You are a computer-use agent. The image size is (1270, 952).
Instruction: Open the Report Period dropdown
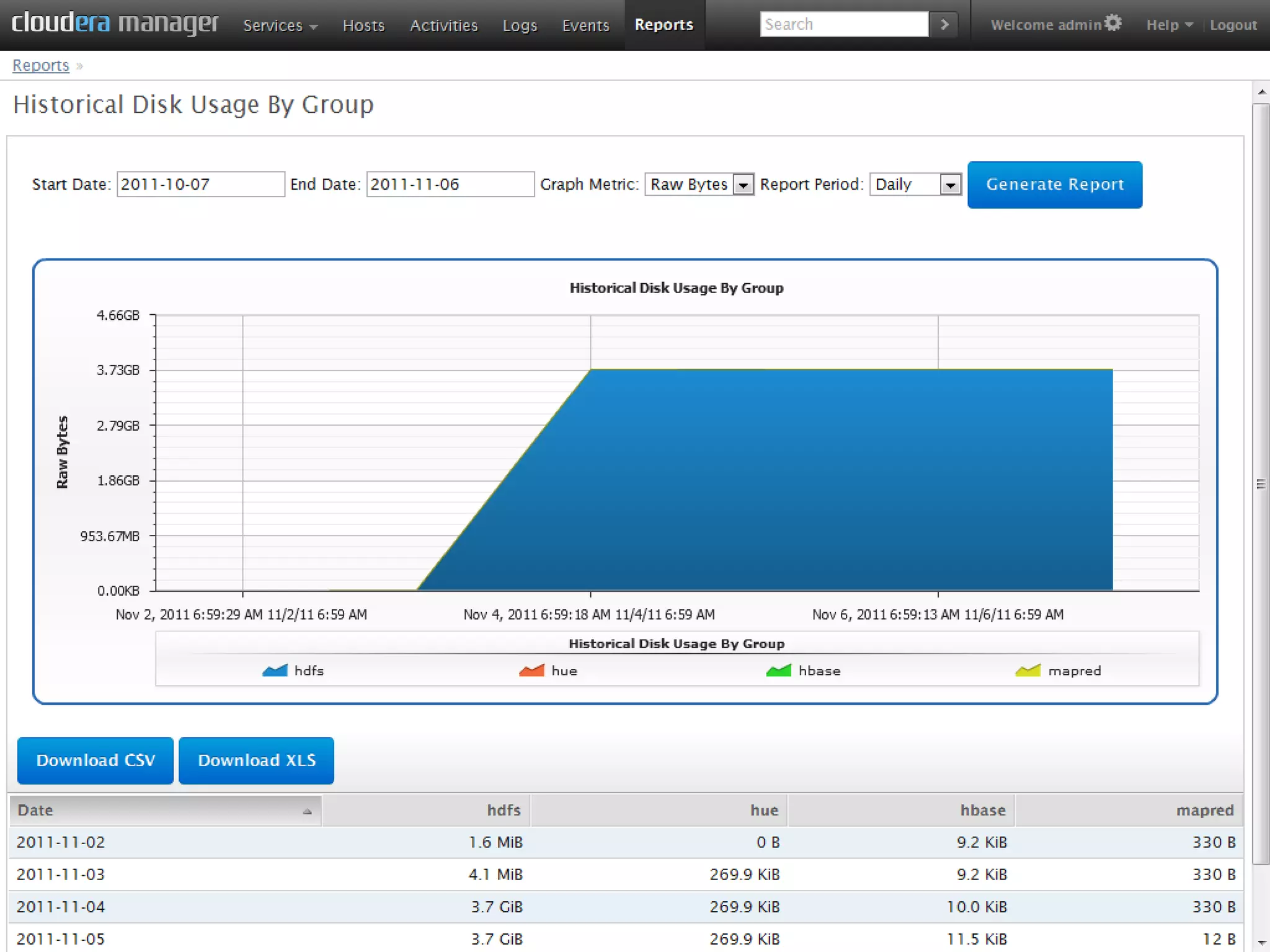tap(950, 185)
